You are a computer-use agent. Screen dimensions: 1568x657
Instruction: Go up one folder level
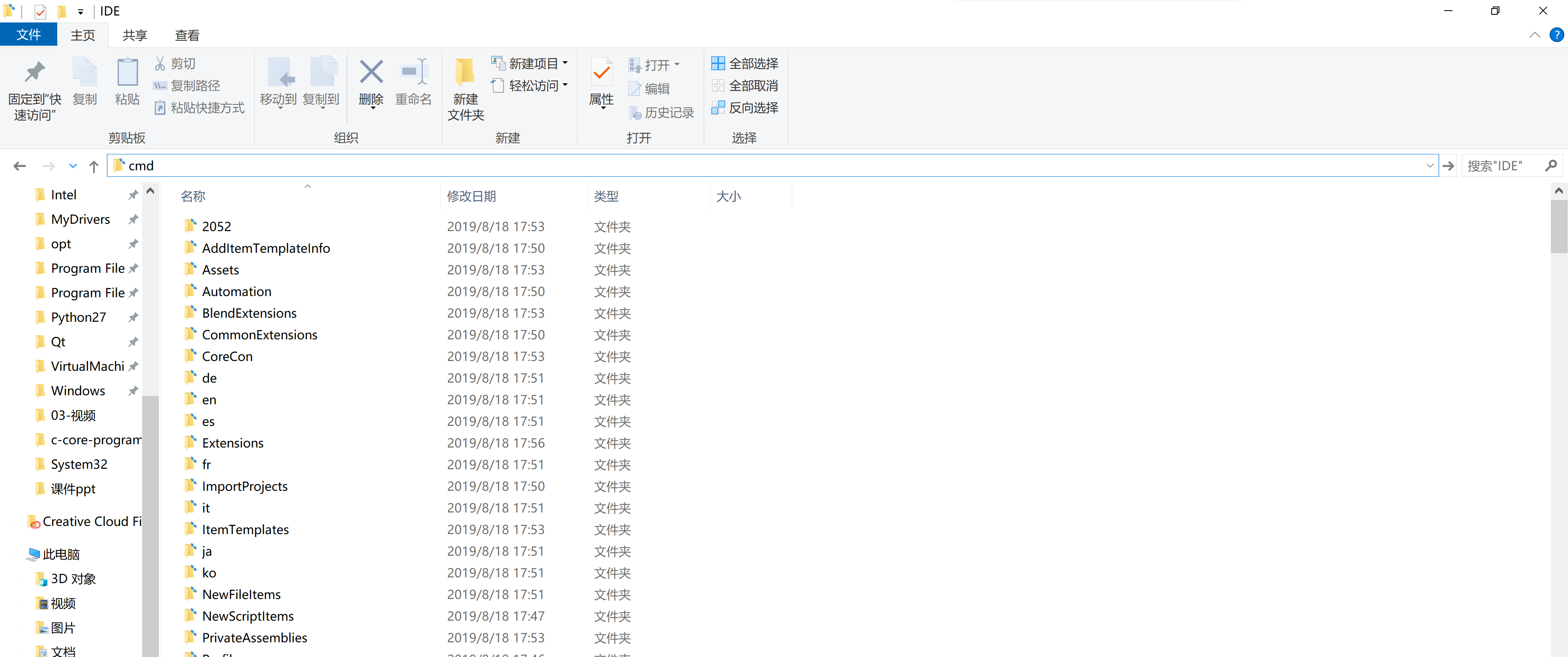click(x=94, y=166)
